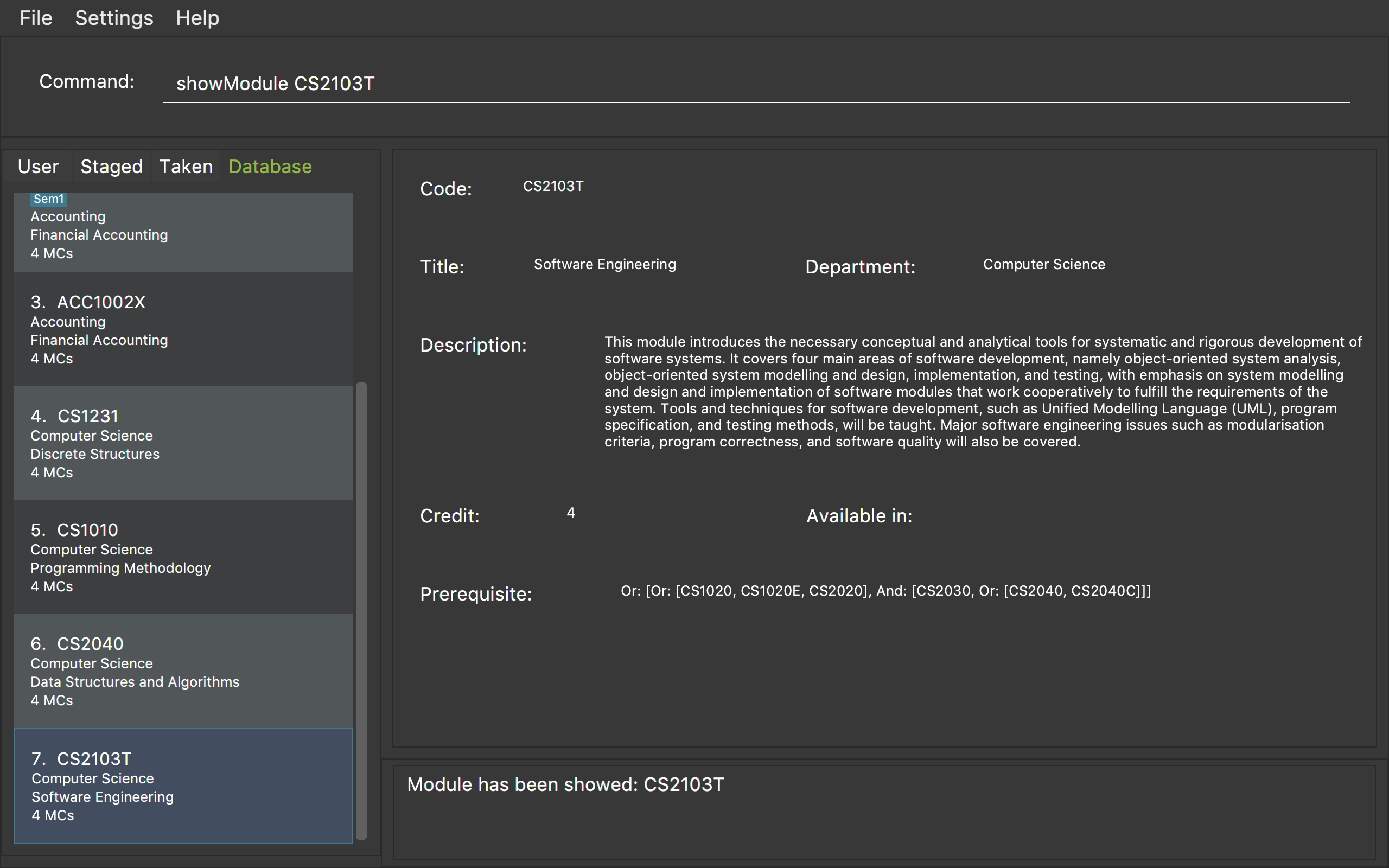Select module 4. CS1231 in list

click(x=183, y=443)
